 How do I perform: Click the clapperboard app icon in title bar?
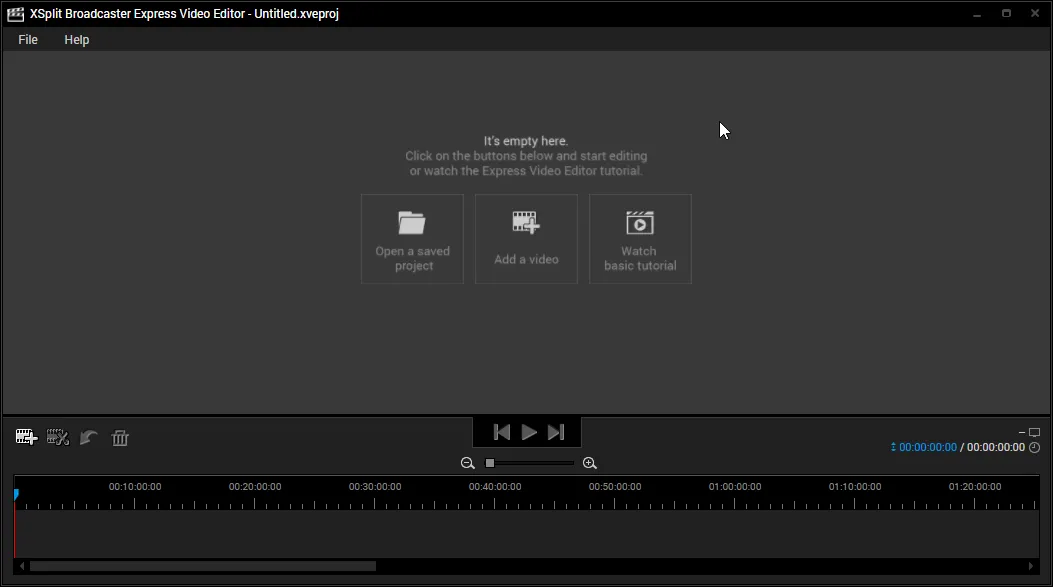[15, 14]
